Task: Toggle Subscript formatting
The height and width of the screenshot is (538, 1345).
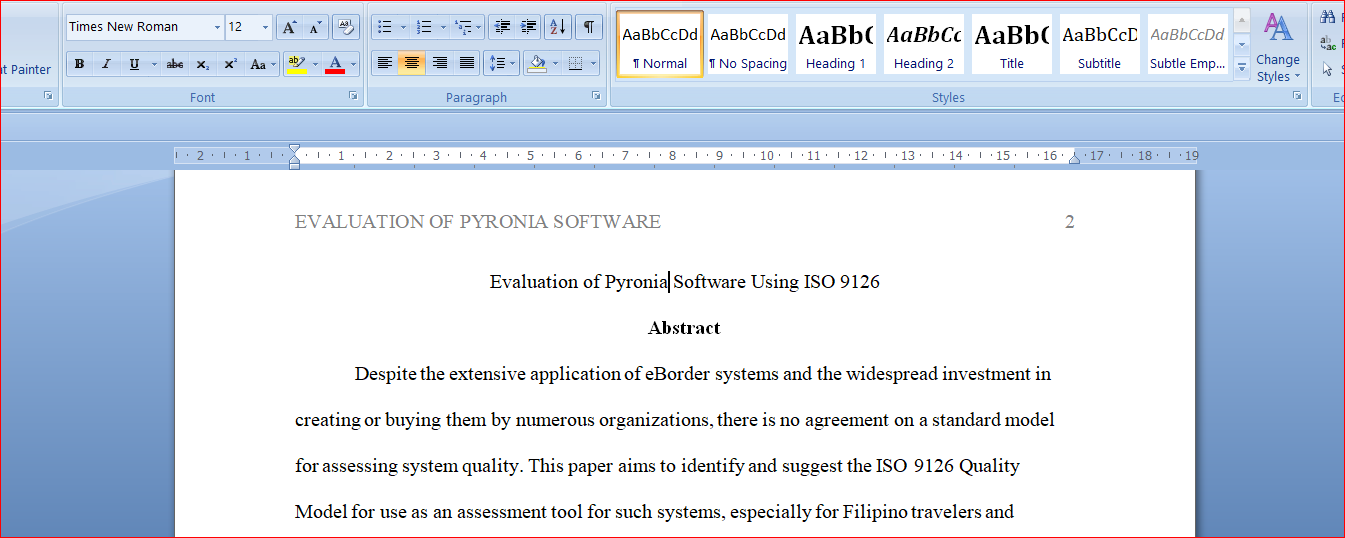Action: (203, 64)
